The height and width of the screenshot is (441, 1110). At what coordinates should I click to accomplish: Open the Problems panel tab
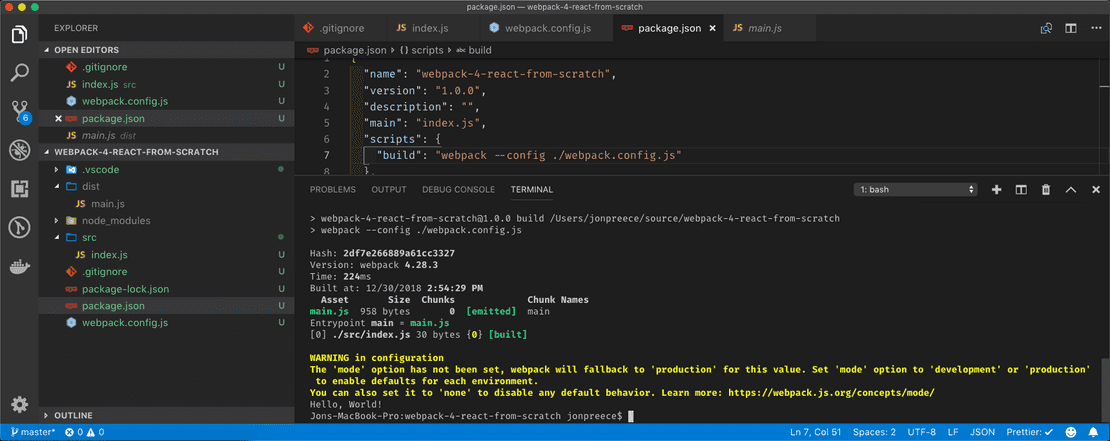(x=333, y=190)
